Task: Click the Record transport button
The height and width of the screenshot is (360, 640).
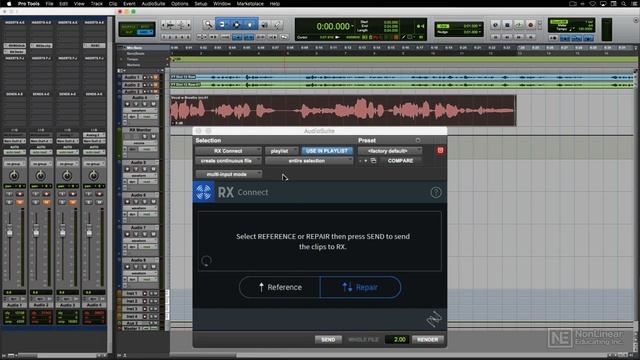Action: pyautogui.click(x=531, y=25)
